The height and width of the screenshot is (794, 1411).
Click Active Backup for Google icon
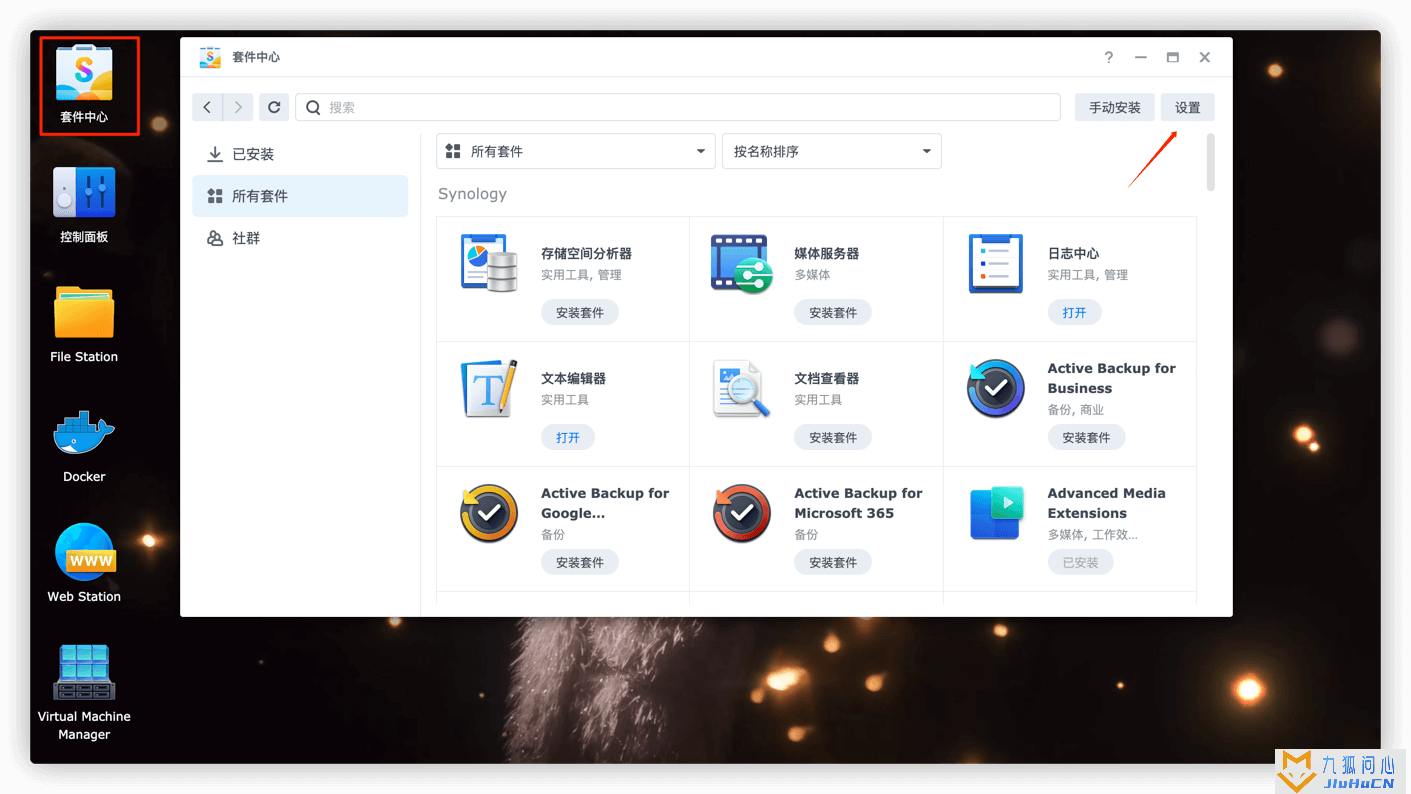click(x=489, y=513)
